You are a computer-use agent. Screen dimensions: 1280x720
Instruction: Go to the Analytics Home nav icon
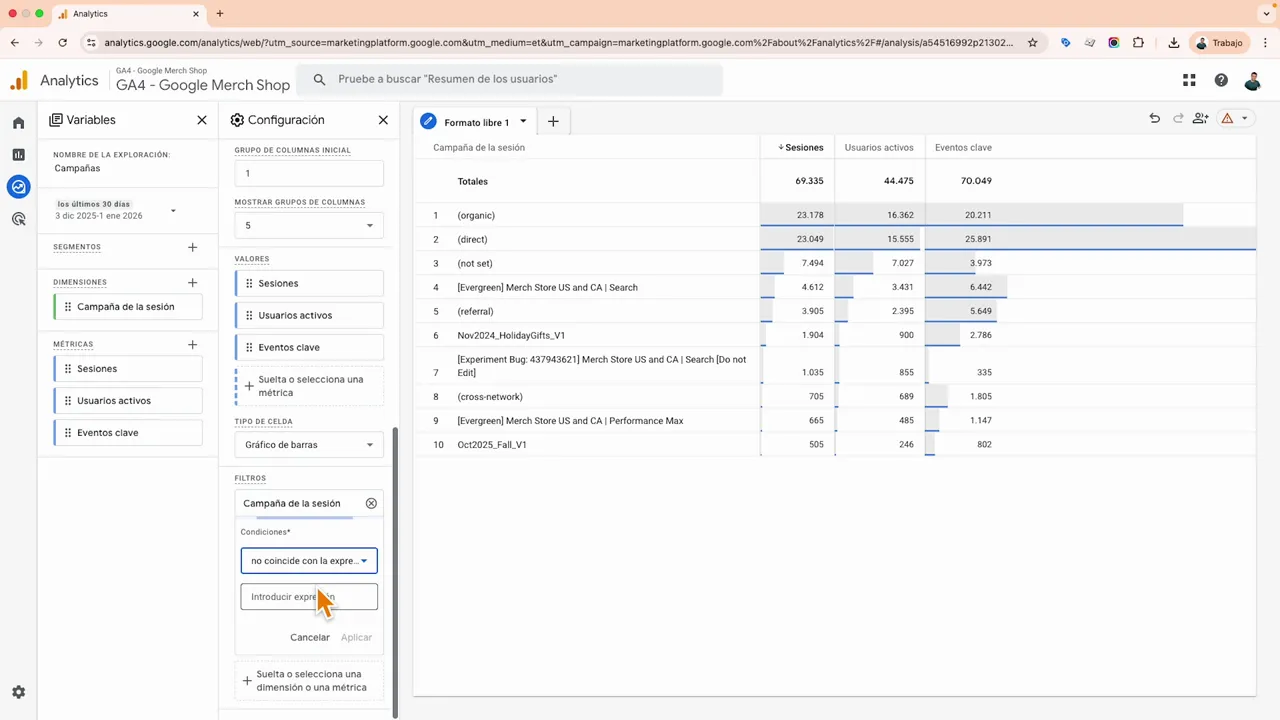18,123
